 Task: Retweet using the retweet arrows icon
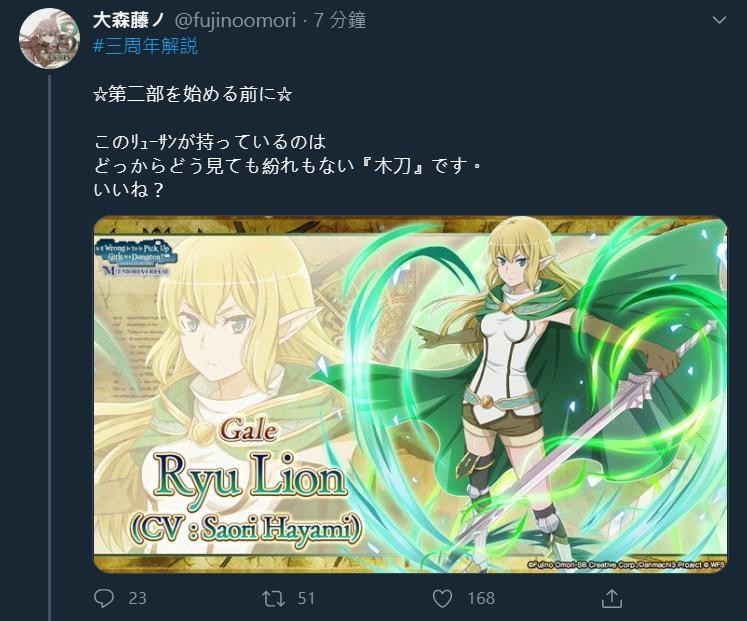273,599
